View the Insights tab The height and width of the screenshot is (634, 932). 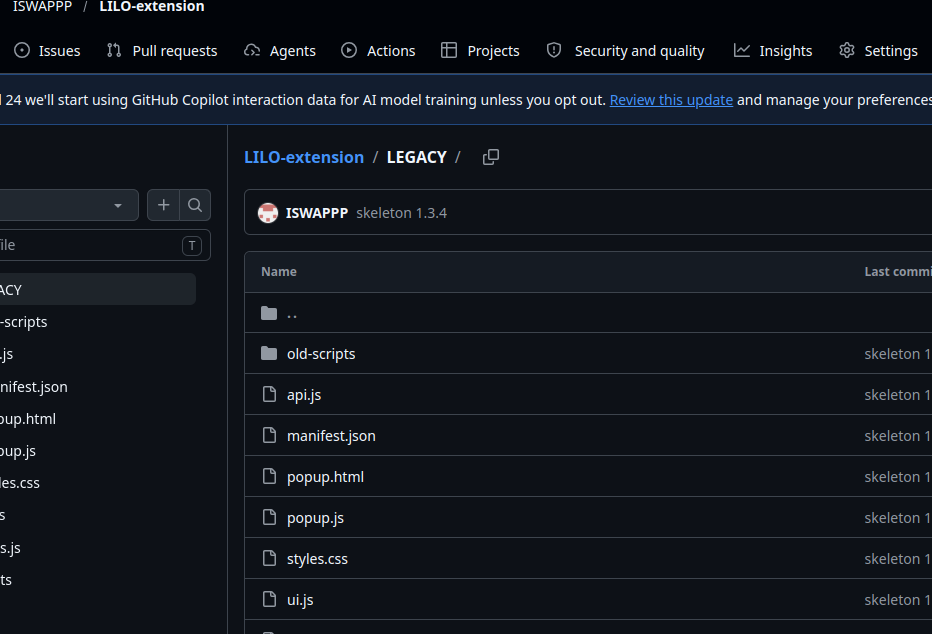tap(773, 51)
